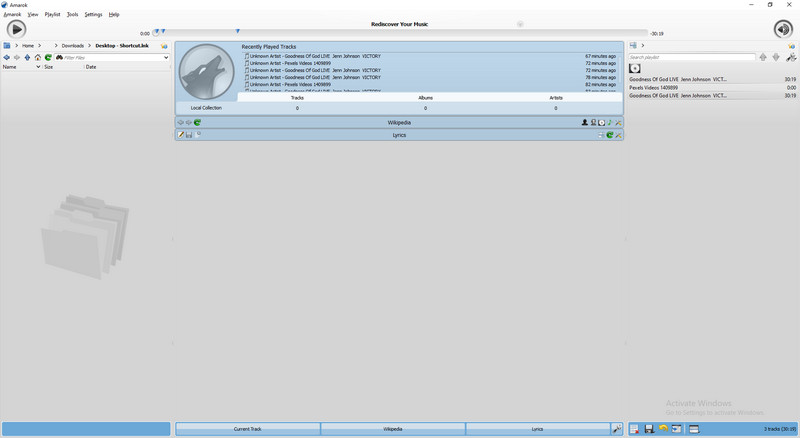The image size is (800, 438).
Task: Edit lyrics with pencil icon
Action: [181, 135]
